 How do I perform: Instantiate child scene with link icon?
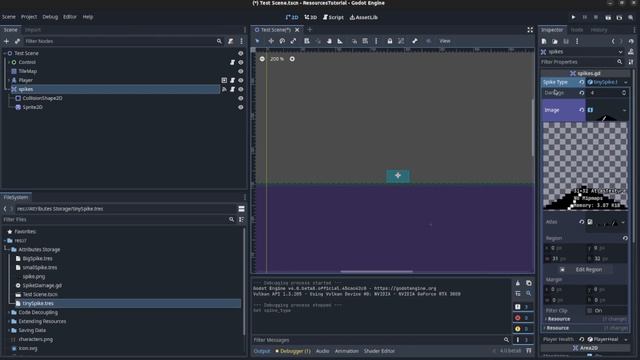[x=17, y=41]
